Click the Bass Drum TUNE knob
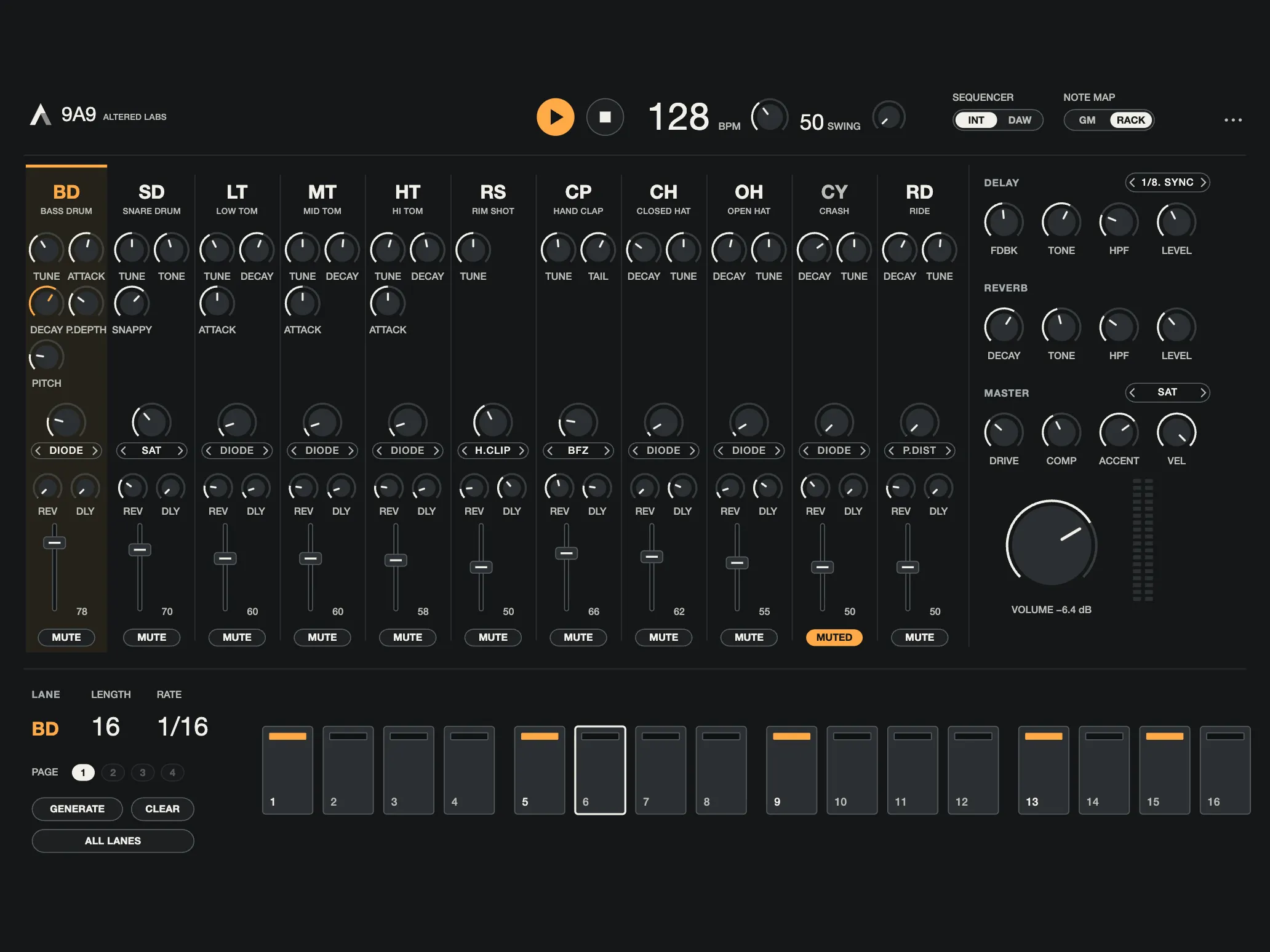 pos(46,249)
